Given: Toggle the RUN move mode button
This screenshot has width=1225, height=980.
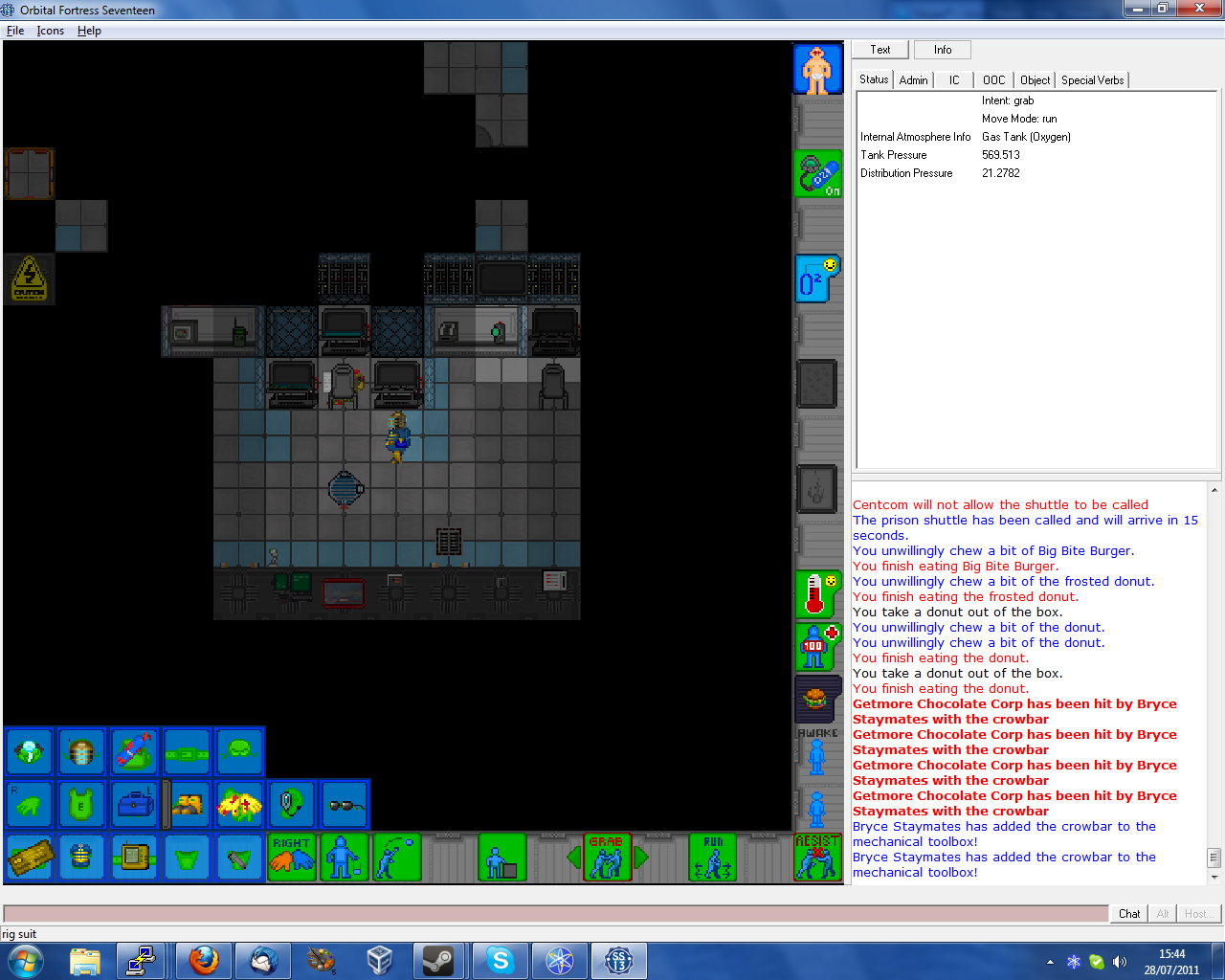Looking at the screenshot, I should point(713,857).
